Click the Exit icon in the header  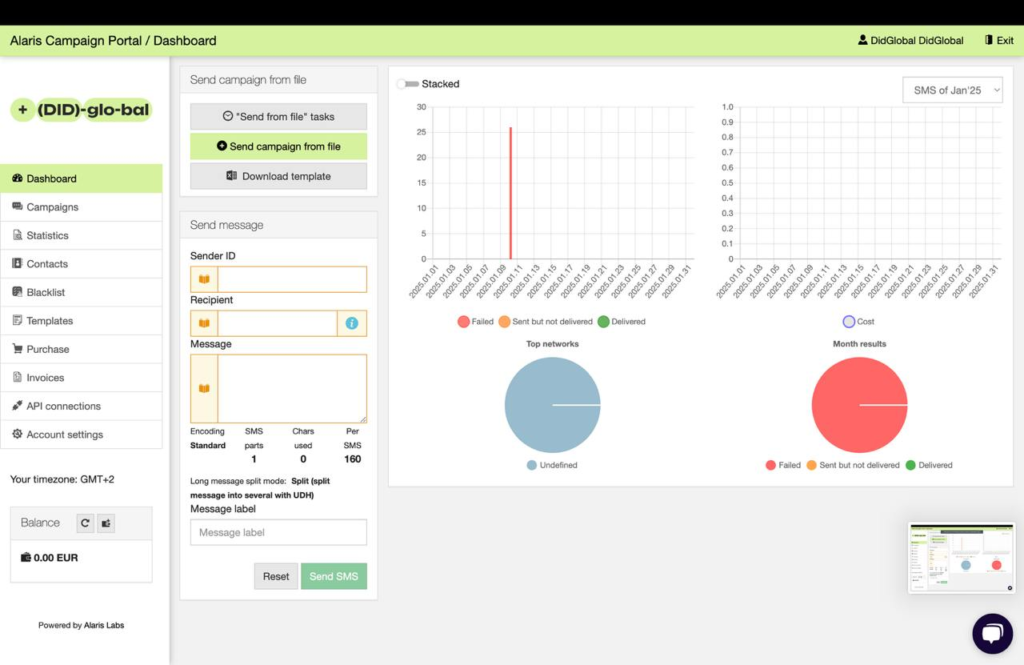click(989, 41)
